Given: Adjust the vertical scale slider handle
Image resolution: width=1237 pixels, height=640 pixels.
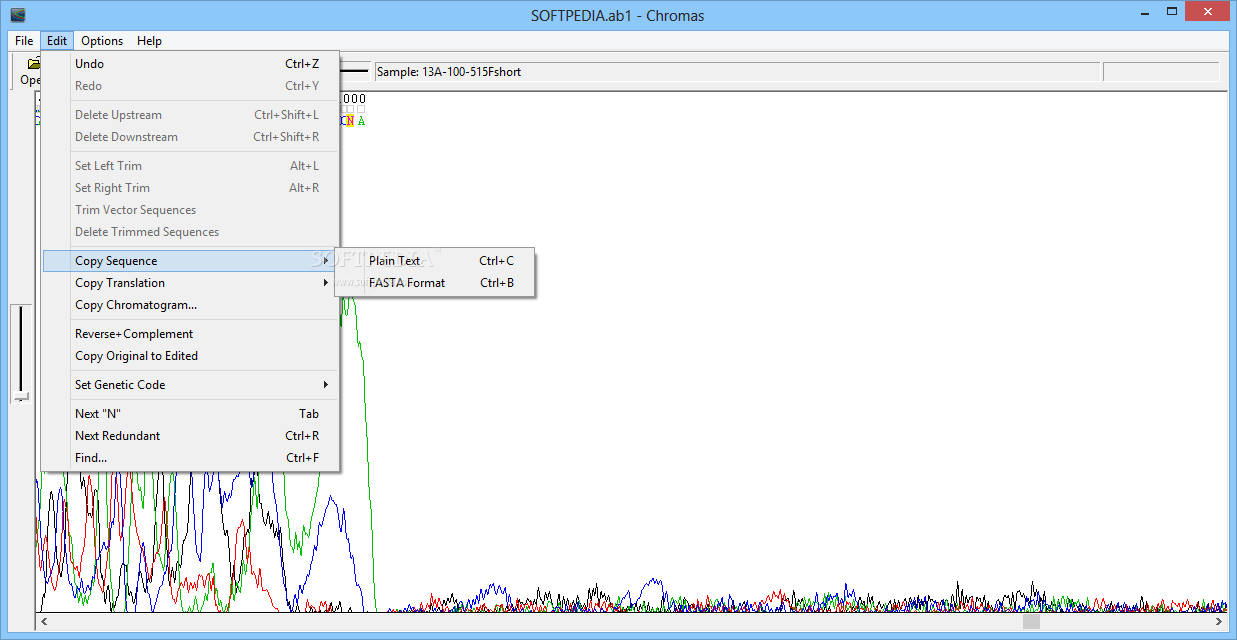Looking at the screenshot, I should tap(20, 396).
